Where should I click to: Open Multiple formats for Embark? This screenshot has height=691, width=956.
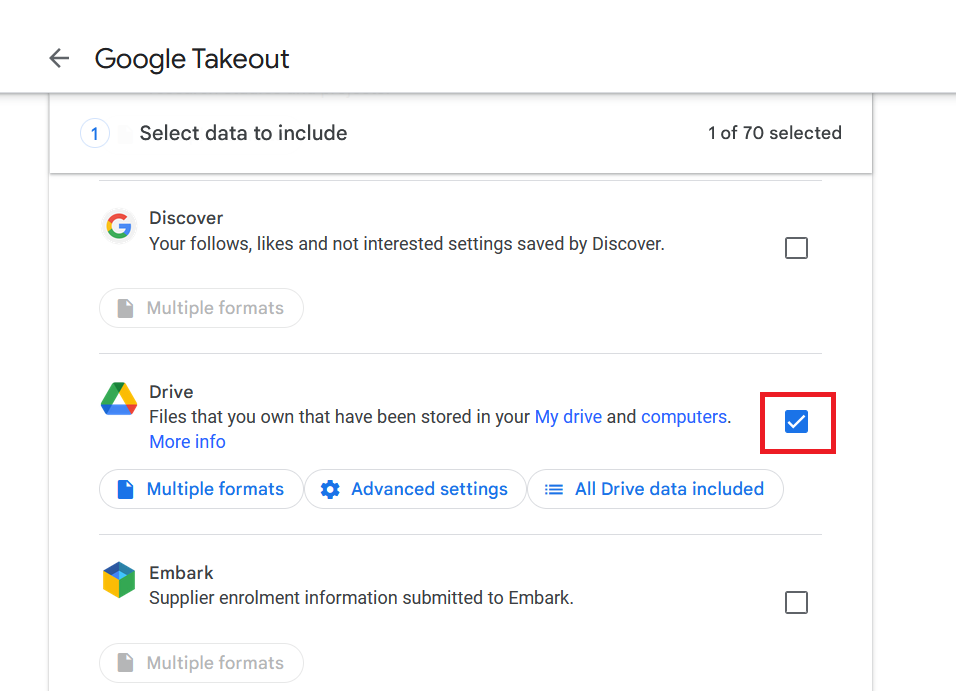point(201,663)
